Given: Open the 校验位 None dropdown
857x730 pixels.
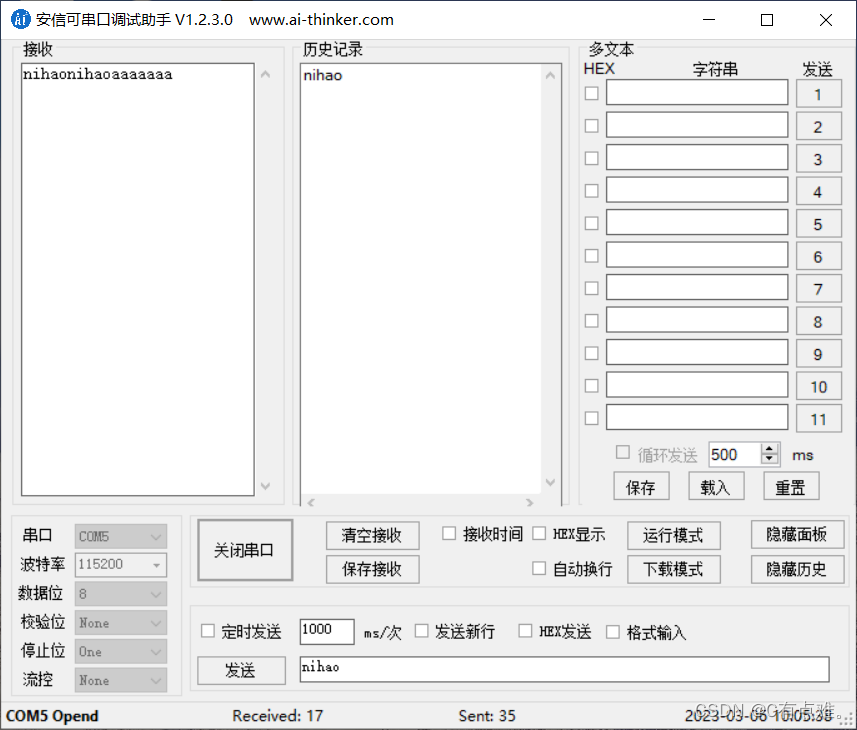Looking at the screenshot, I should [121, 623].
